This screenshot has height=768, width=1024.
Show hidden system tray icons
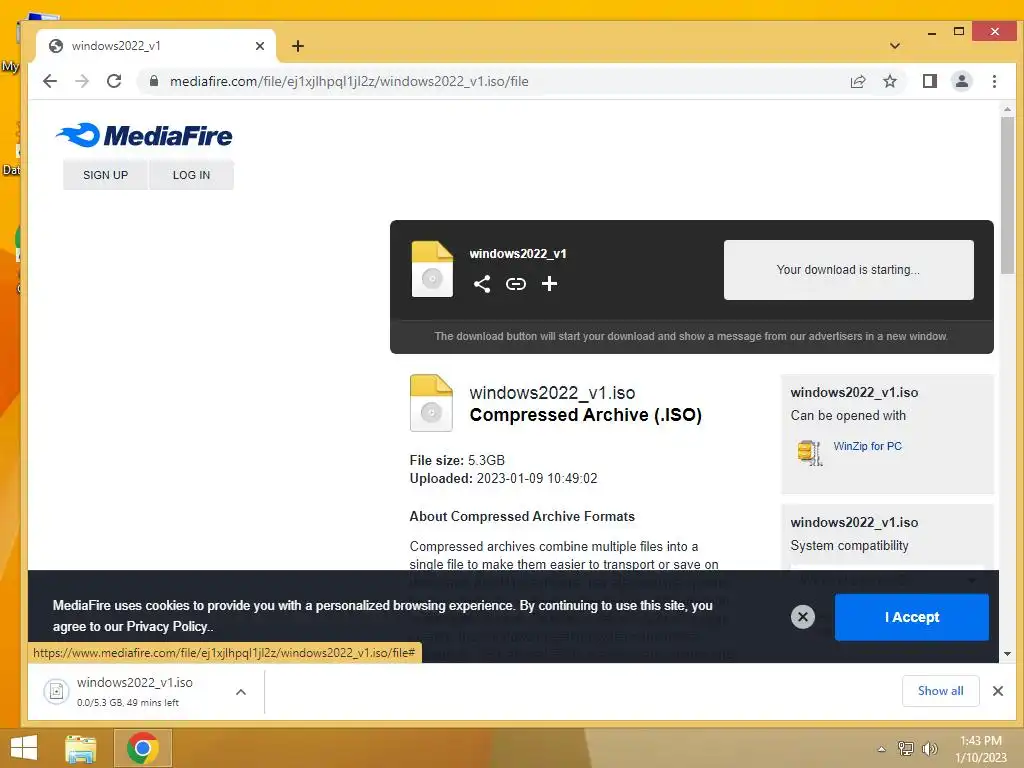click(882, 749)
